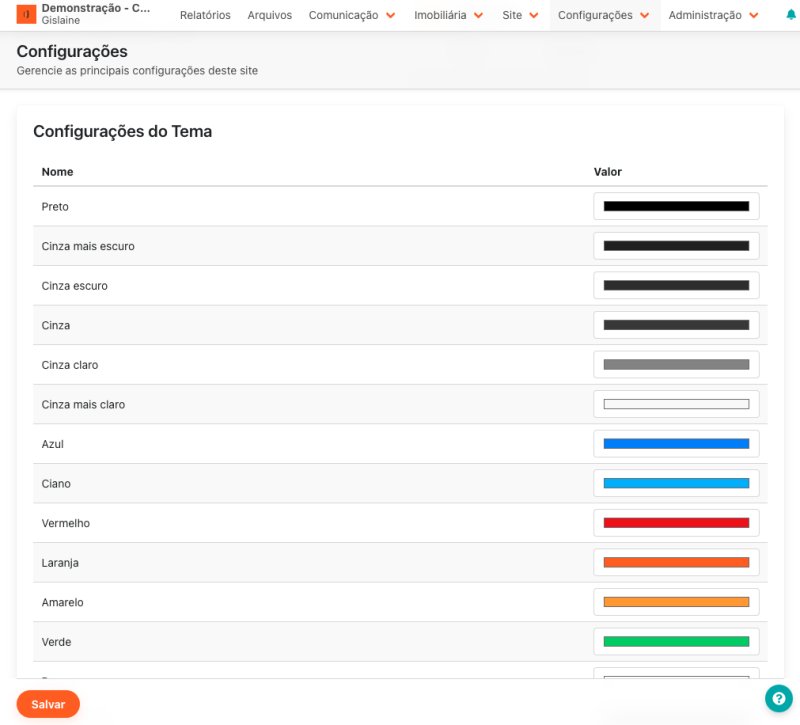Open Arquivos in the top navigation

[x=270, y=15]
